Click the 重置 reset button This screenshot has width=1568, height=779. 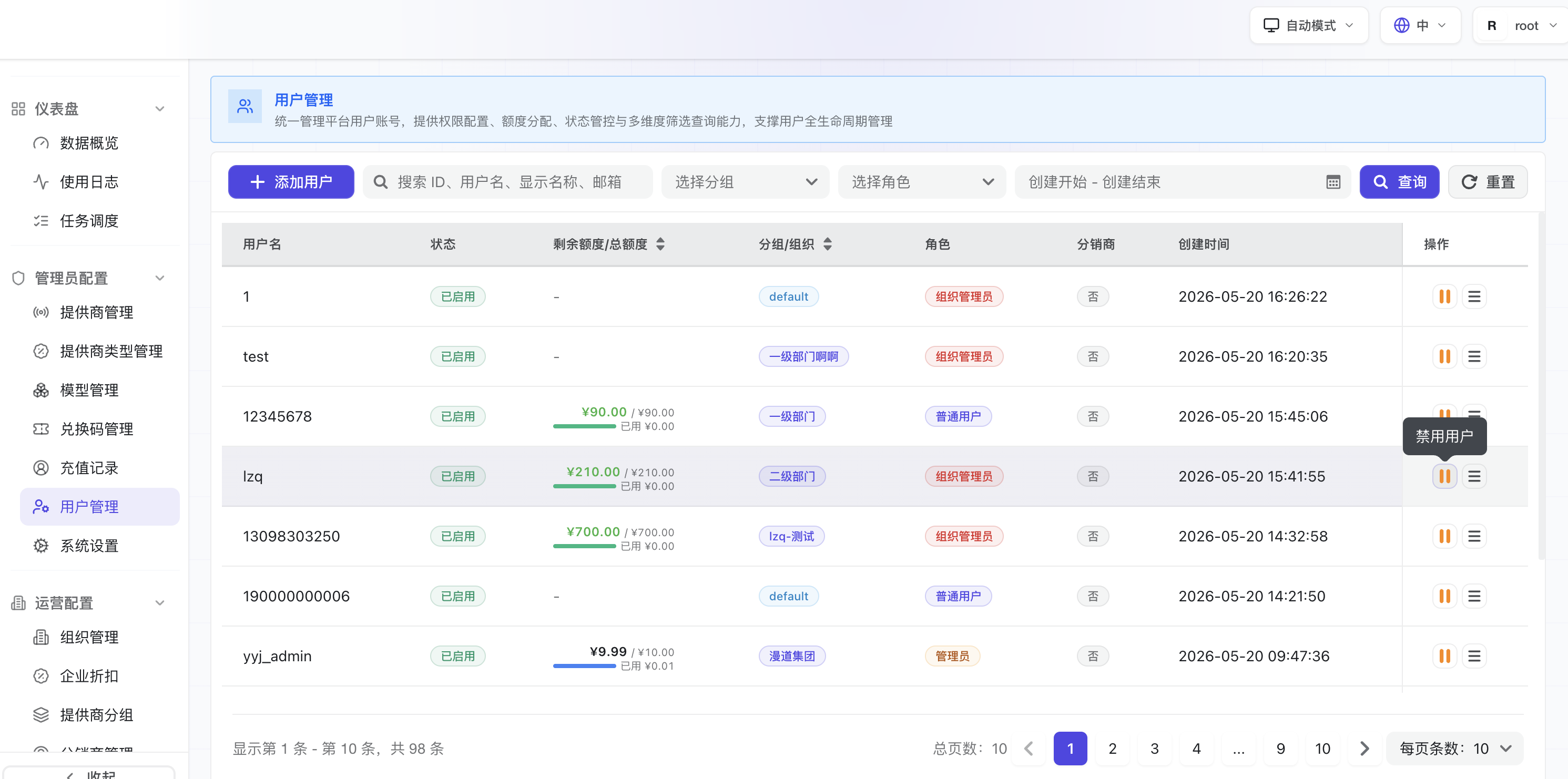point(1488,182)
